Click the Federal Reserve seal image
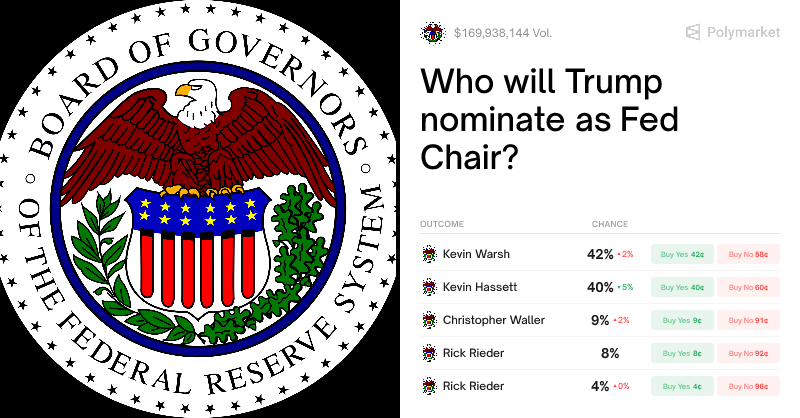The image size is (800, 418). [x=199, y=209]
